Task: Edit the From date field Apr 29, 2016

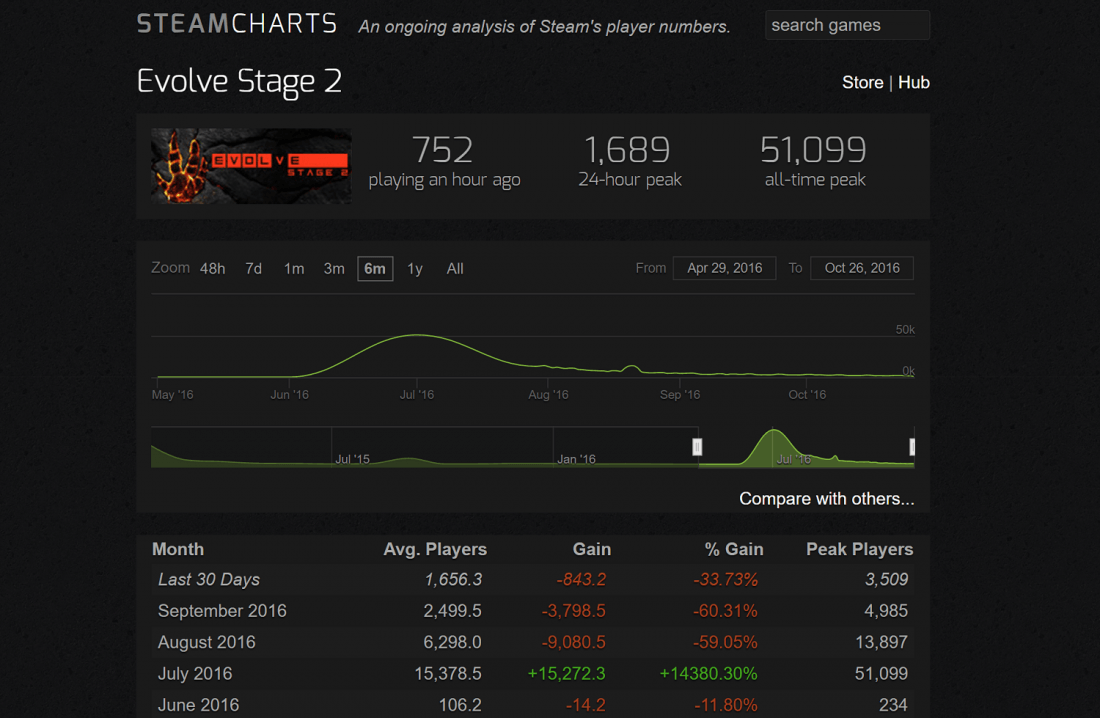Action: pyautogui.click(x=725, y=268)
